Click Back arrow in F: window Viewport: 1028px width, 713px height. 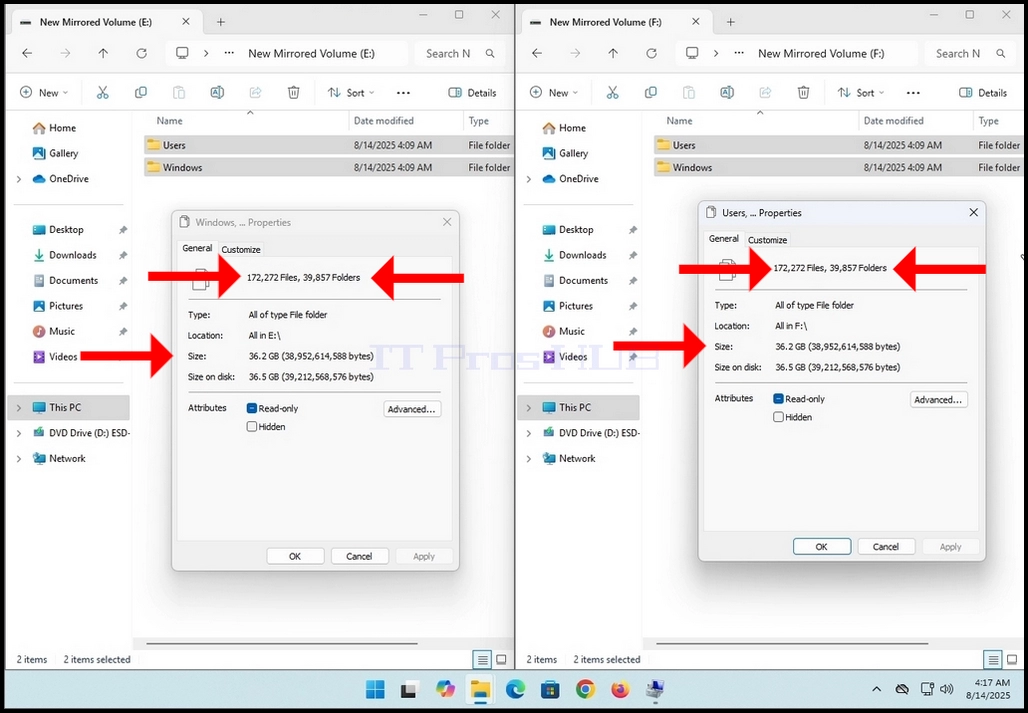click(537, 54)
